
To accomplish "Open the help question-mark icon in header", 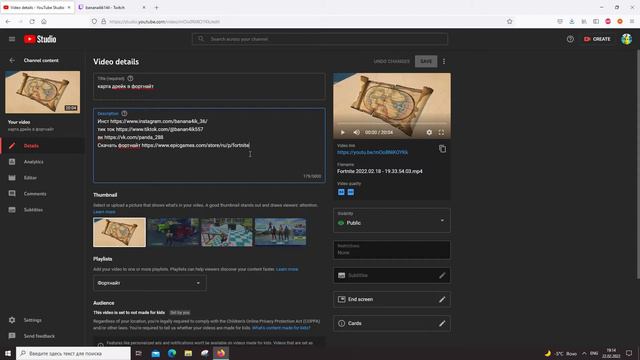I will [x=570, y=39].
